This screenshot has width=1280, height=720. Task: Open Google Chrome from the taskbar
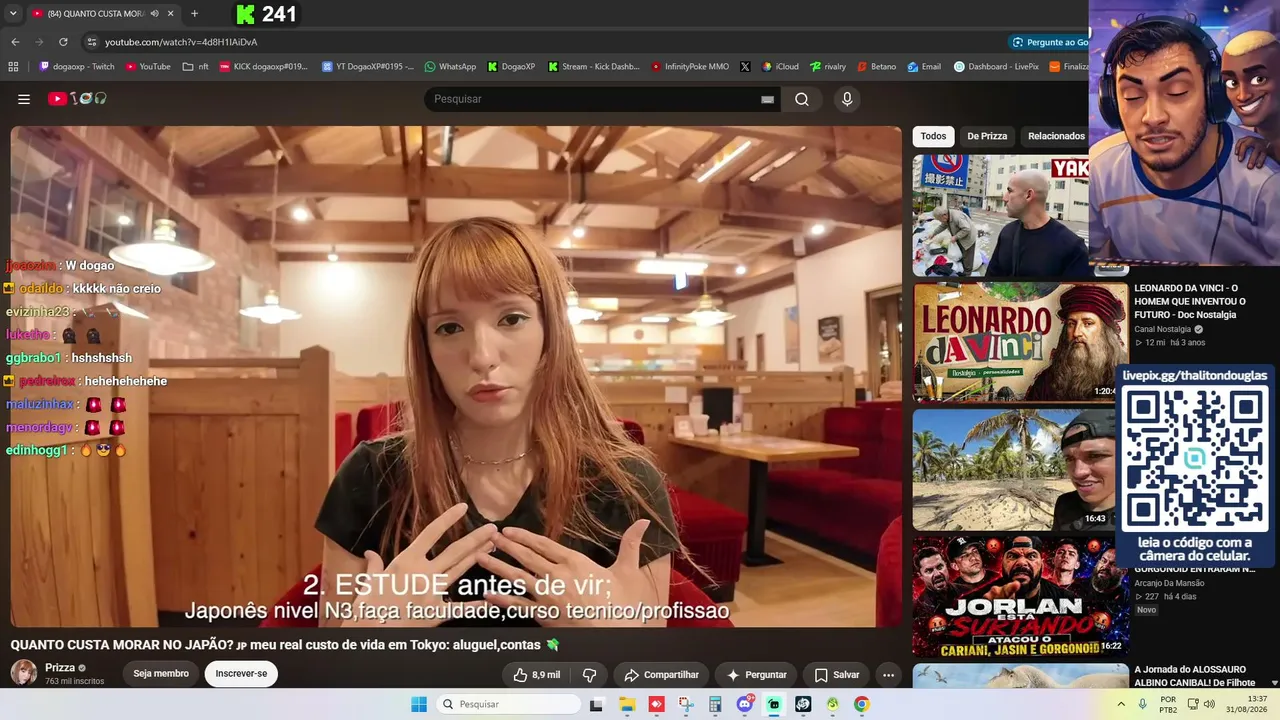coord(862,704)
